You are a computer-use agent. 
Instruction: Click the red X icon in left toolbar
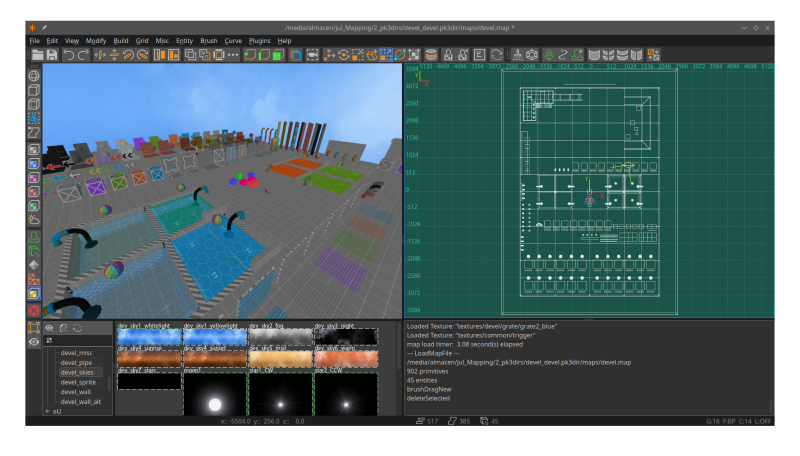tap(33, 310)
